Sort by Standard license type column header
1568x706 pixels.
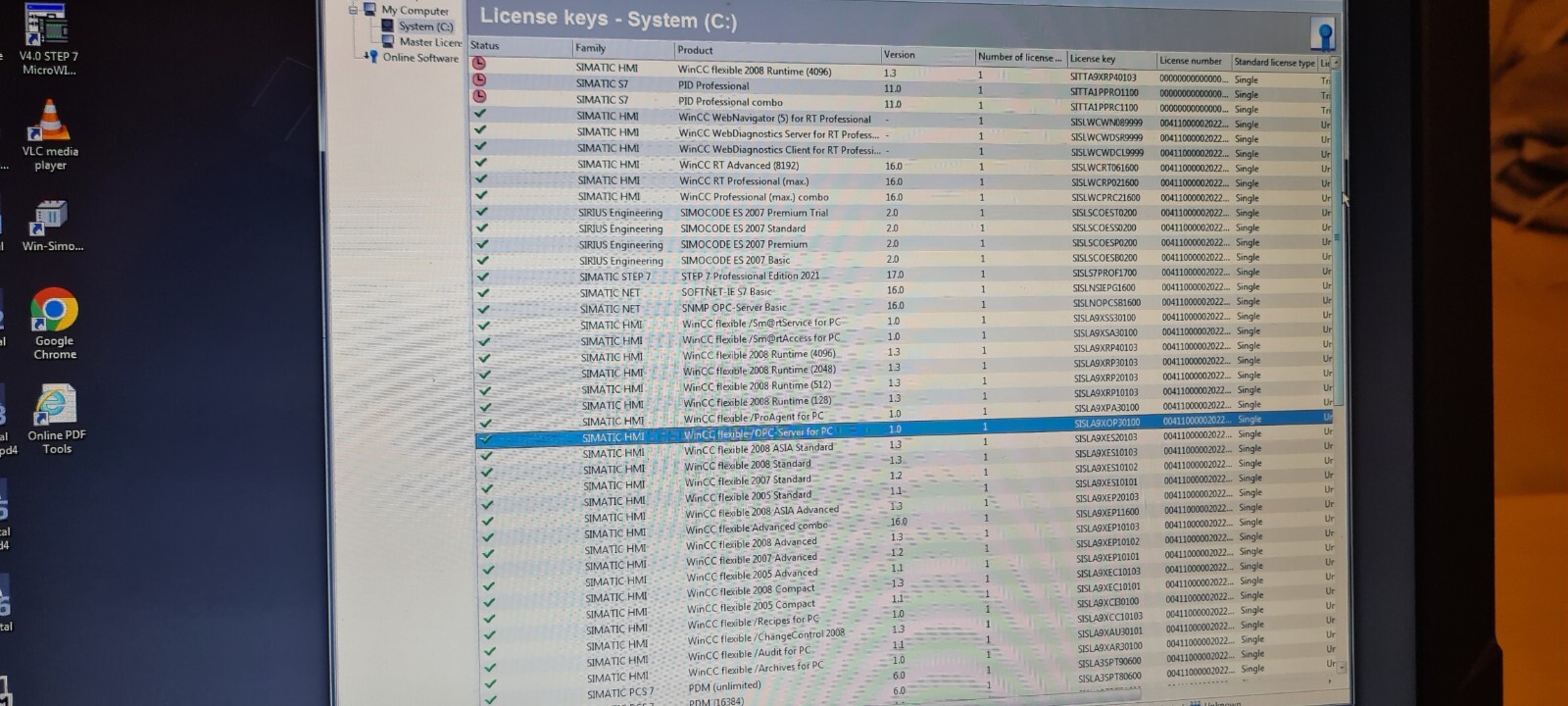pyautogui.click(x=1274, y=62)
